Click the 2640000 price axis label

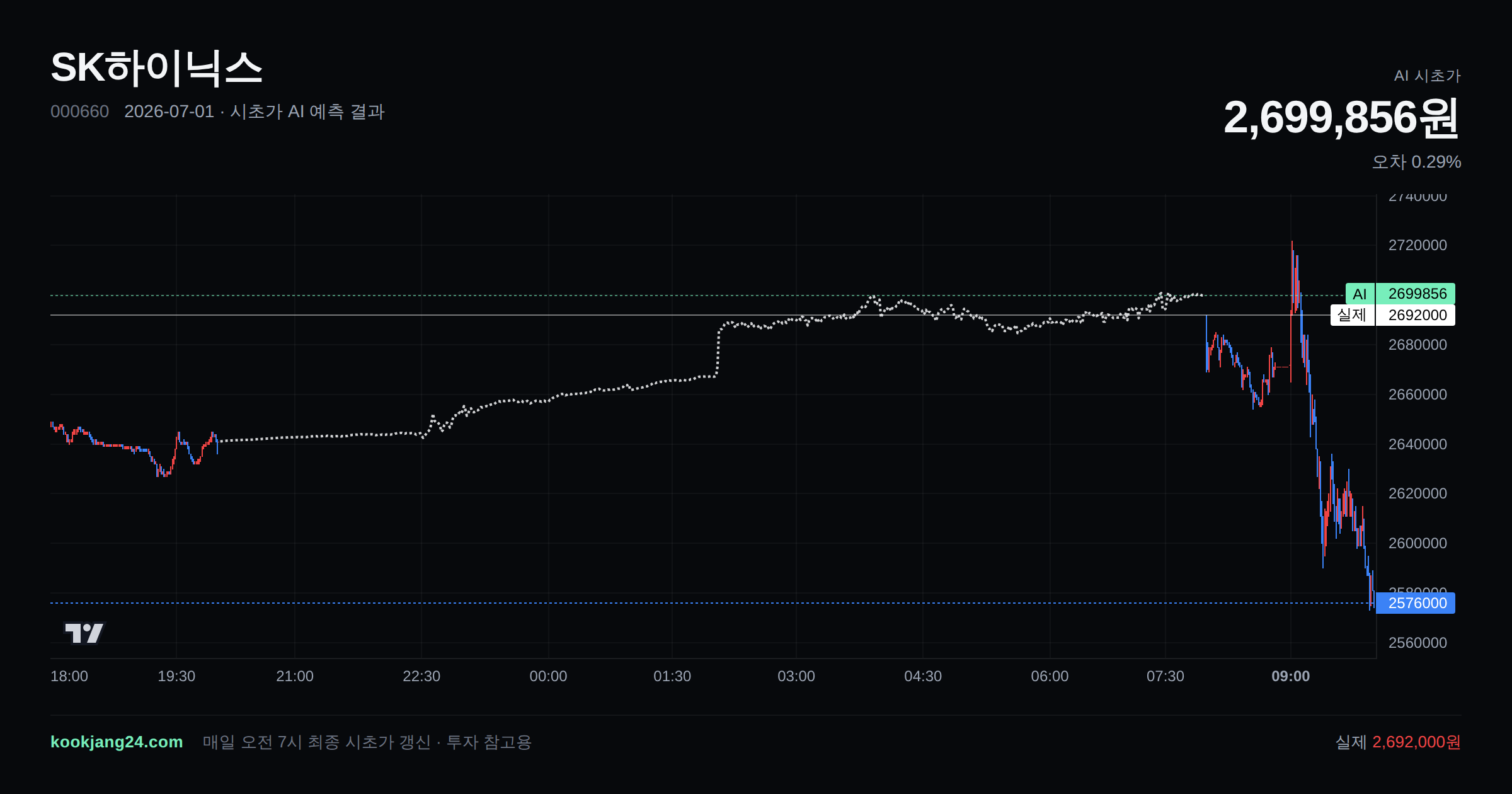(1417, 444)
